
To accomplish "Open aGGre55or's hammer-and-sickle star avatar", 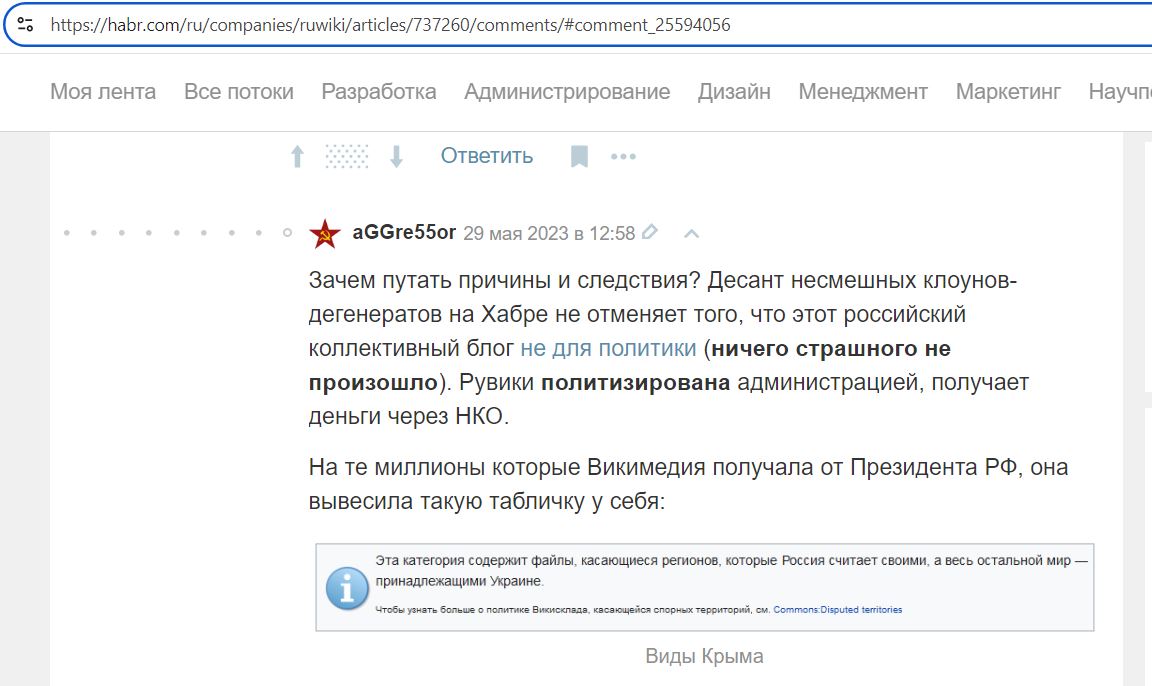I will (325, 234).
